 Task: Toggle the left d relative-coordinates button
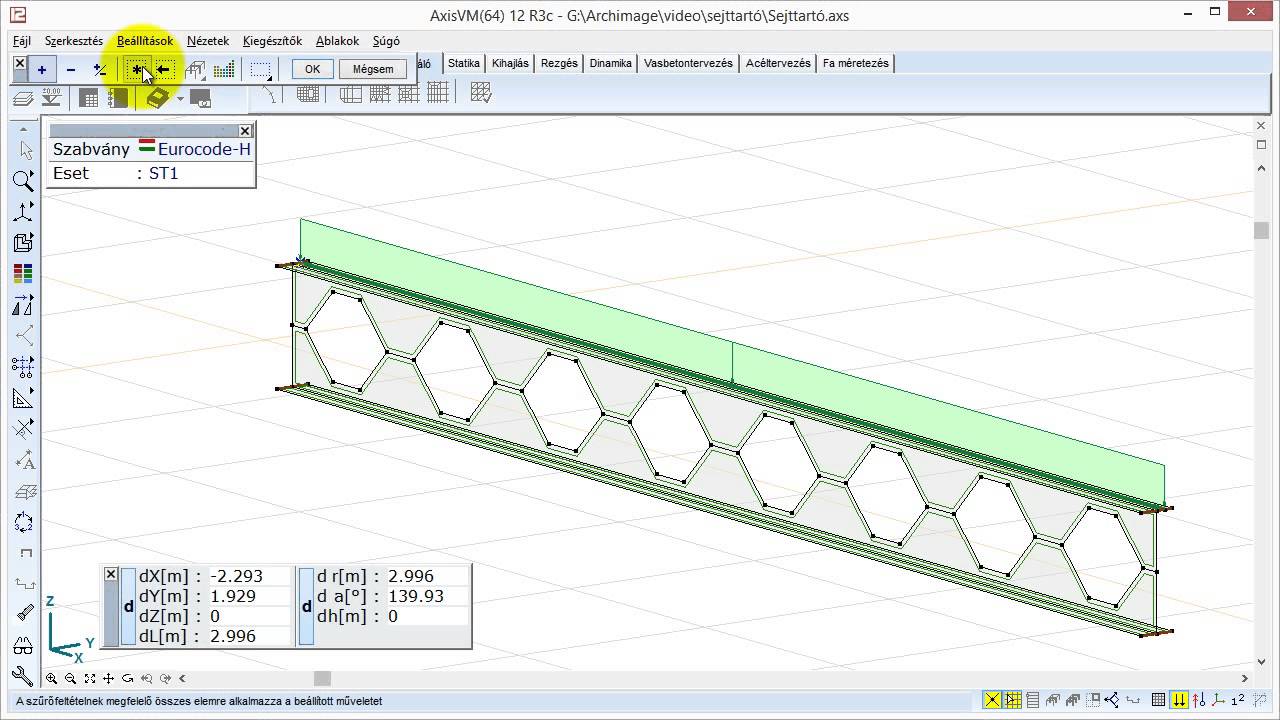click(128, 606)
